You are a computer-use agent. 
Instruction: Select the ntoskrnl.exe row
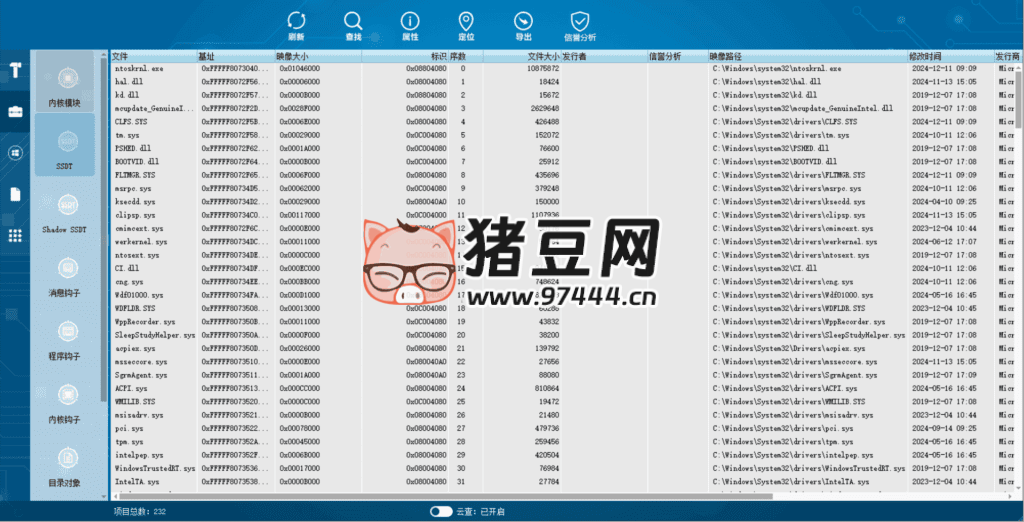(x=562, y=69)
